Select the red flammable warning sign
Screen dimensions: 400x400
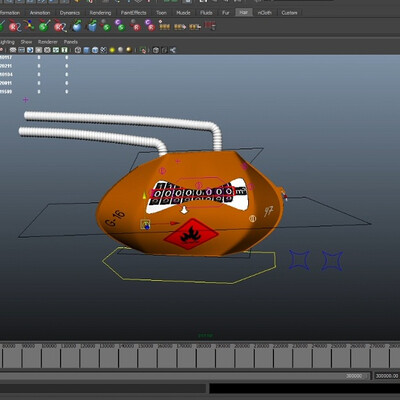point(191,234)
